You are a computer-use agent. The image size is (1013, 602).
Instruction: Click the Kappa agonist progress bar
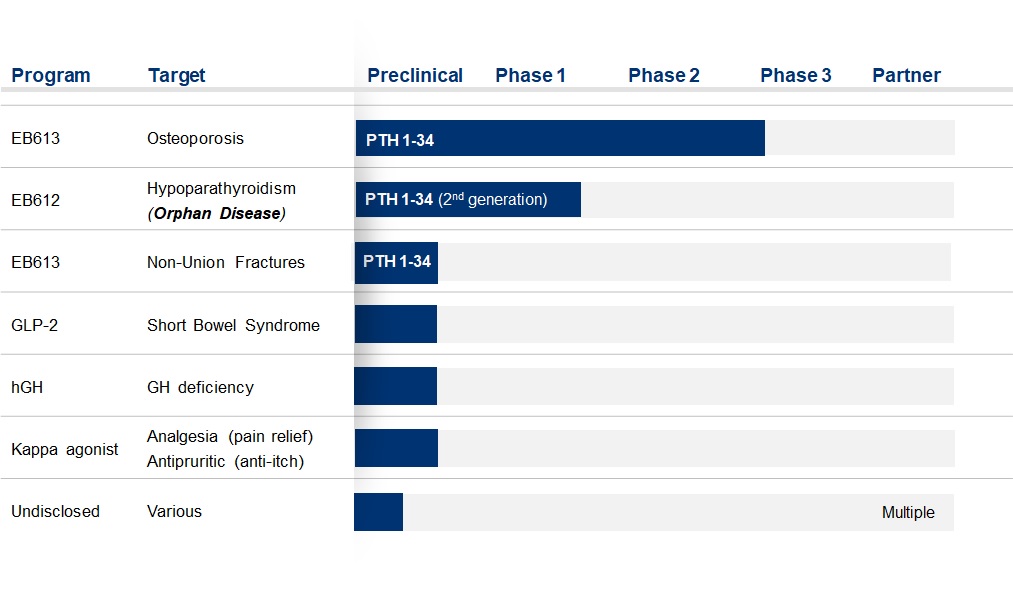[396, 448]
